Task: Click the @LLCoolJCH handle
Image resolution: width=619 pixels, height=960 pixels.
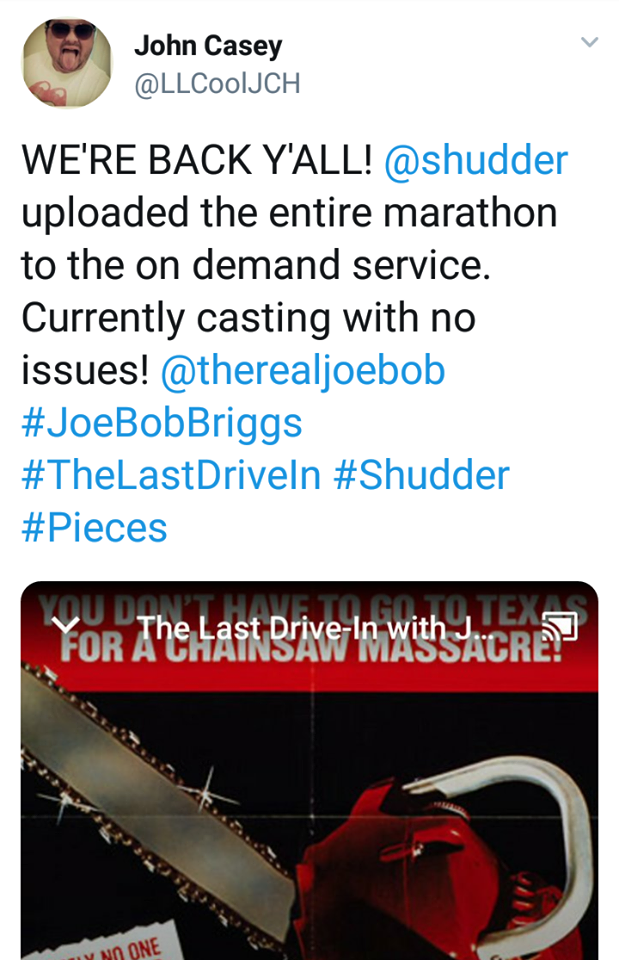Action: 217,83
